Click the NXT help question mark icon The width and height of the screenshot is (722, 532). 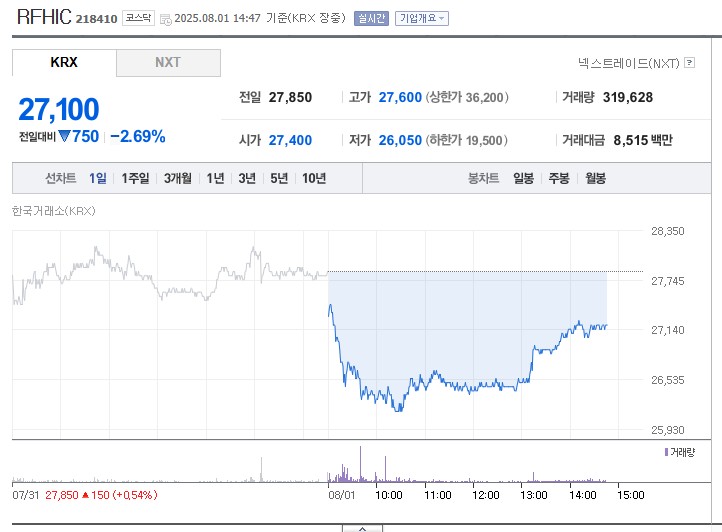point(689,63)
